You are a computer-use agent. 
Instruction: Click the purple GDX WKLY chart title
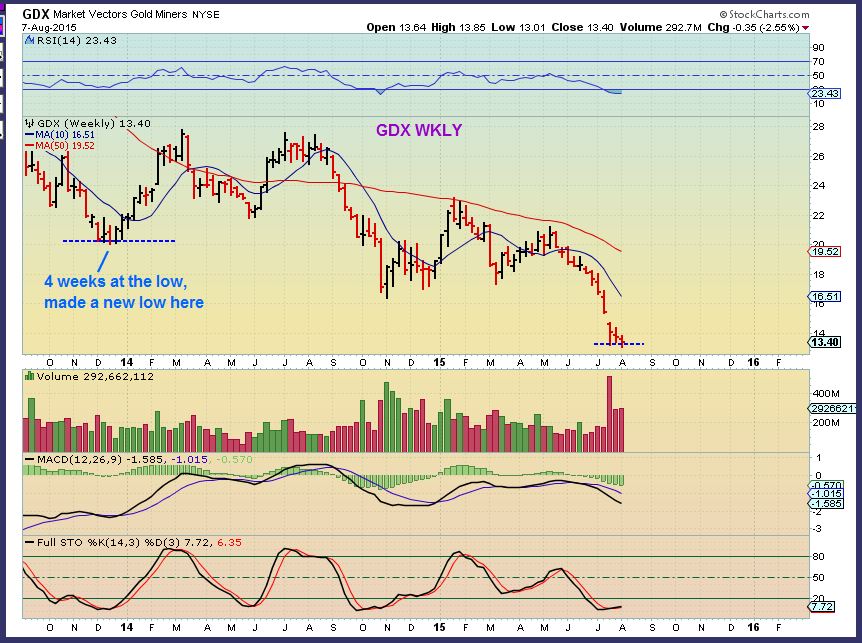tap(419, 130)
